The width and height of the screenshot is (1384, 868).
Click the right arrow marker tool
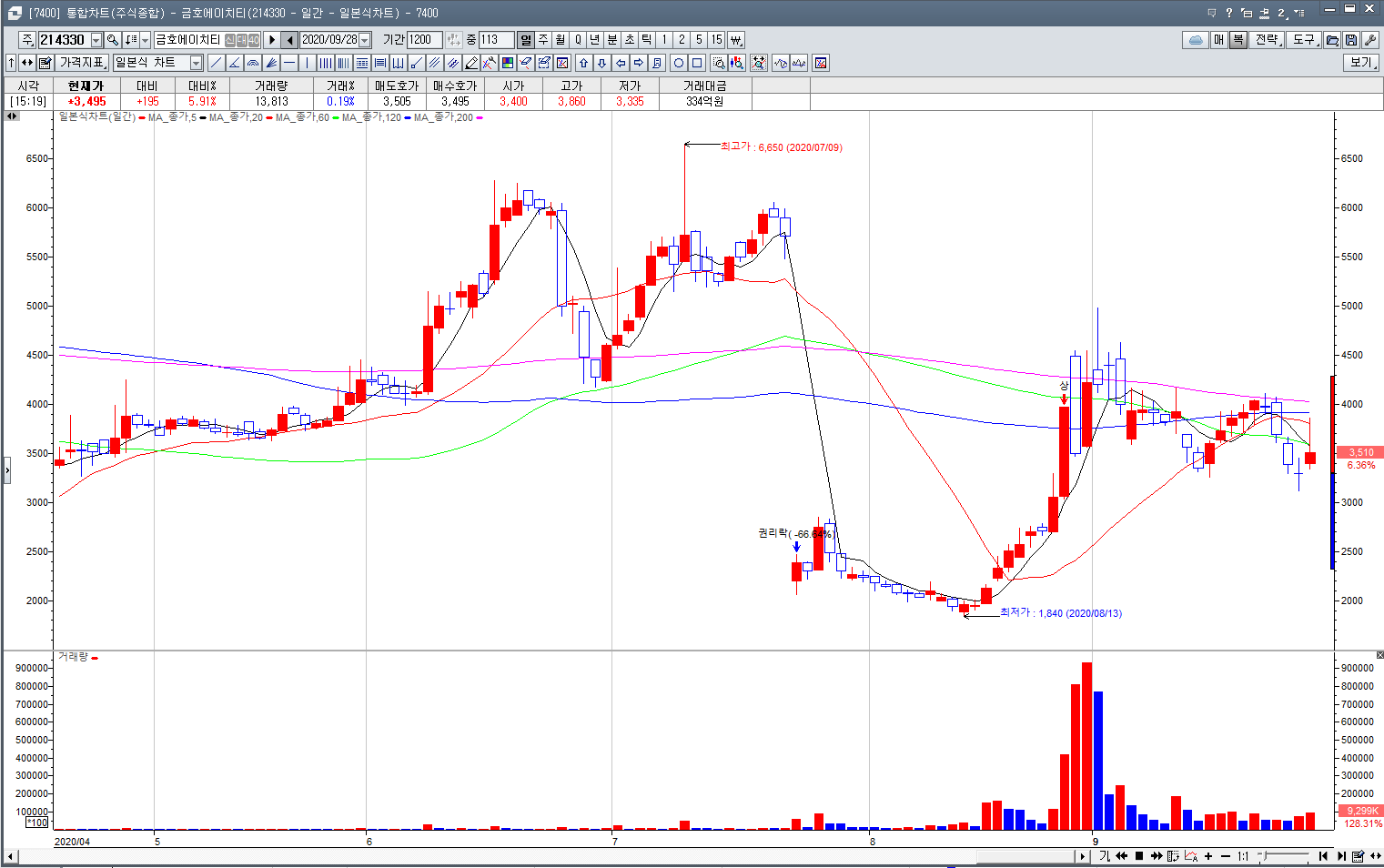639,63
